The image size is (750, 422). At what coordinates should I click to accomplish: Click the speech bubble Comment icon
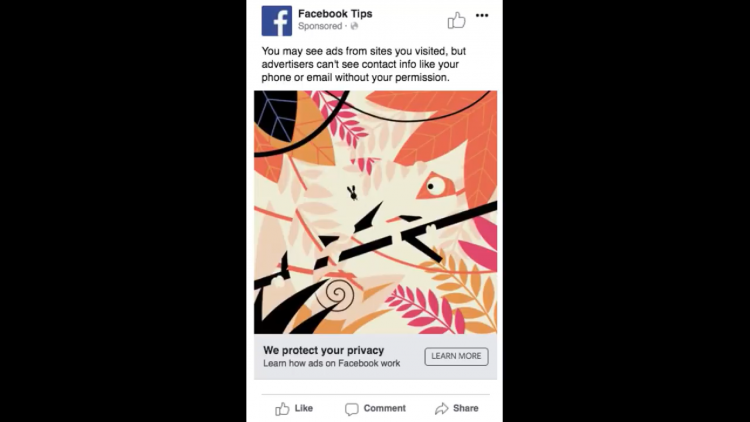click(352, 409)
